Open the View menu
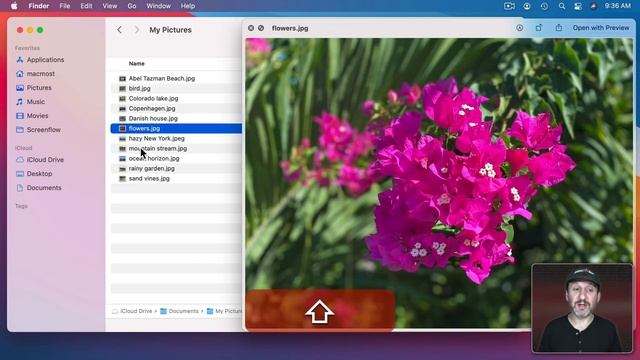Image resolution: width=640 pixels, height=360 pixels. 109,6
